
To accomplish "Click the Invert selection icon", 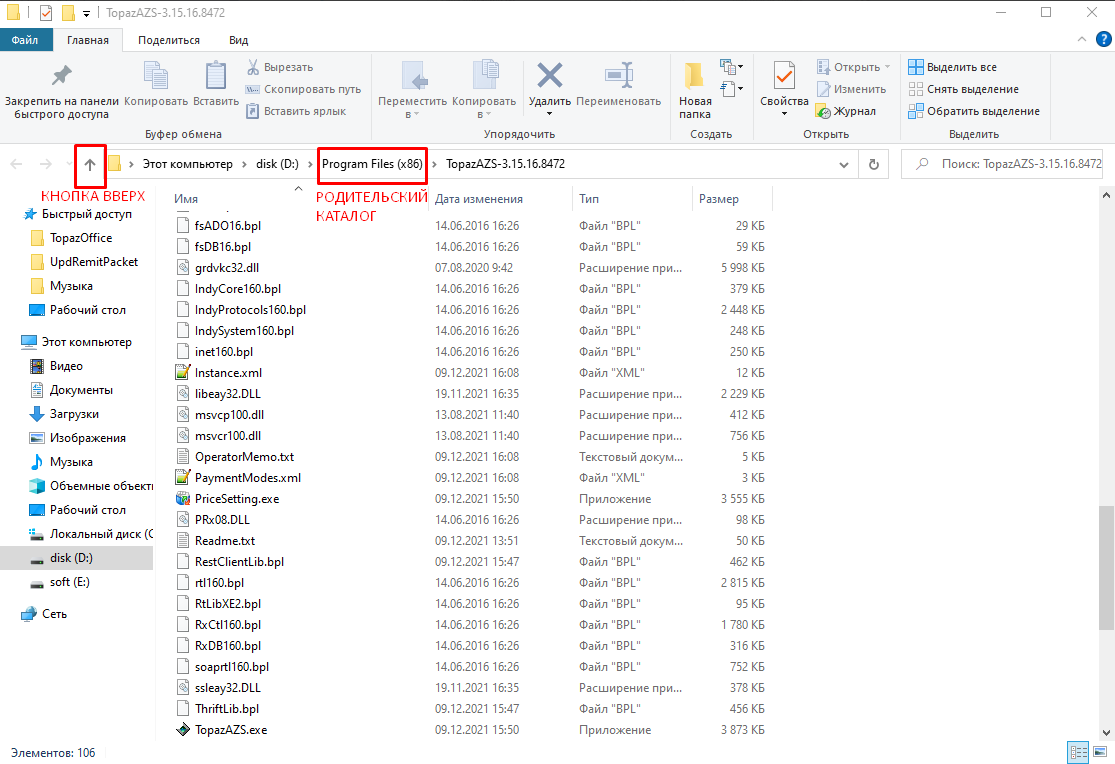I will point(916,111).
